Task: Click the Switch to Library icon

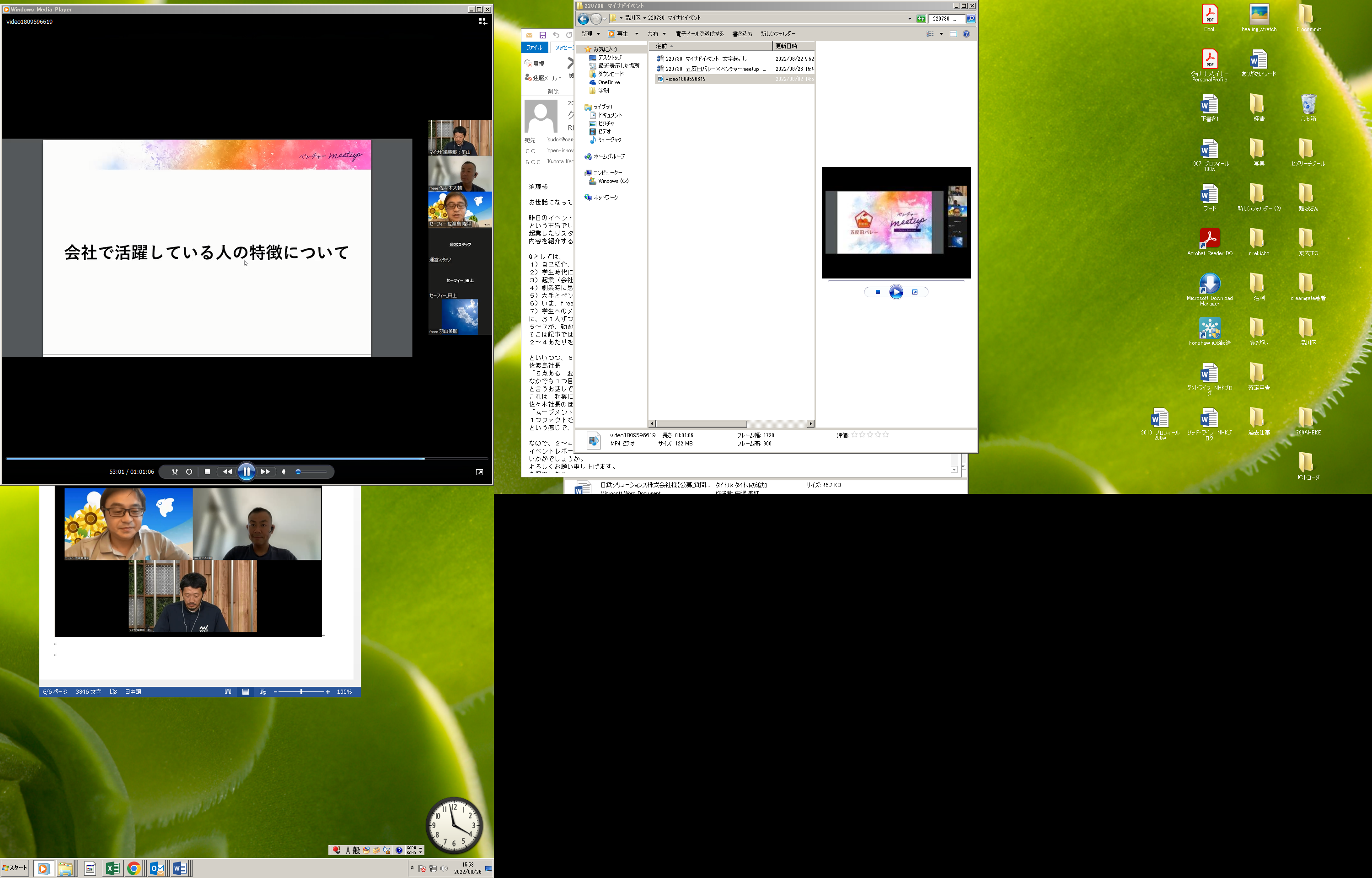Action: click(482, 21)
